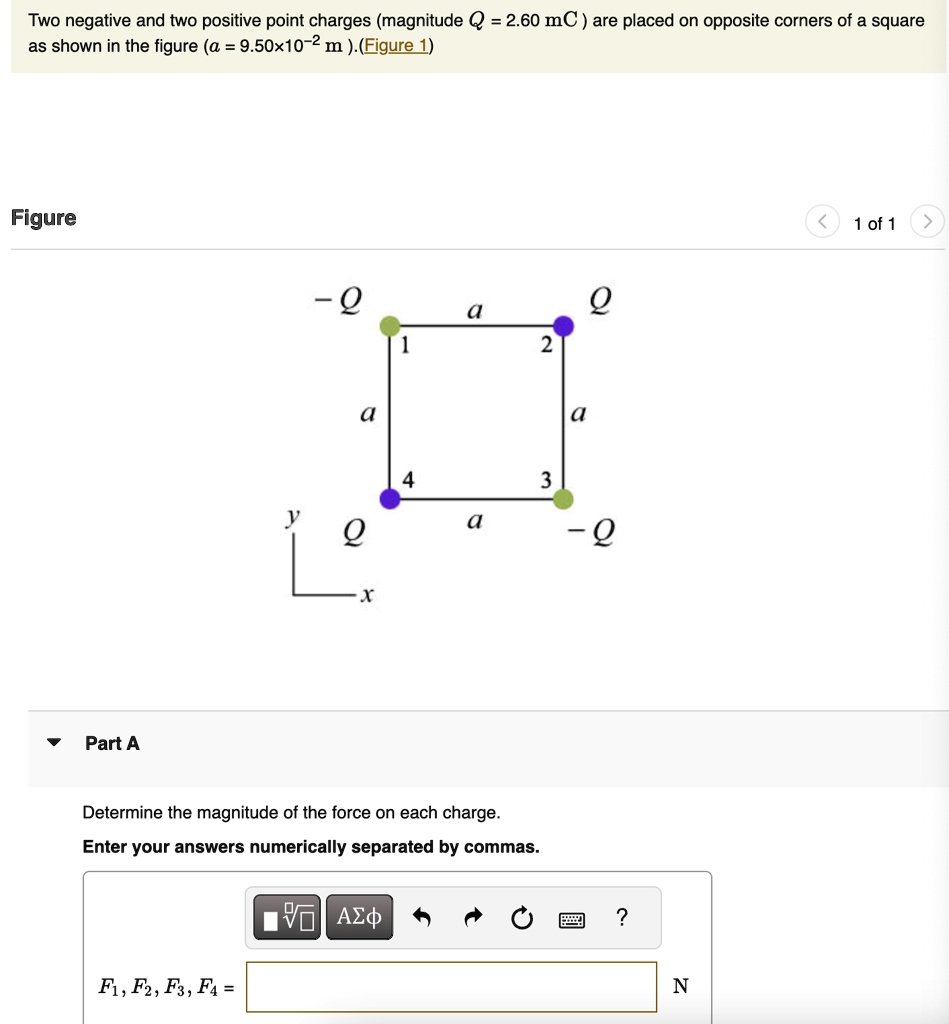The image size is (949, 1024).
Task: Select the purple Q charge at corner 2
Action: tap(563, 325)
